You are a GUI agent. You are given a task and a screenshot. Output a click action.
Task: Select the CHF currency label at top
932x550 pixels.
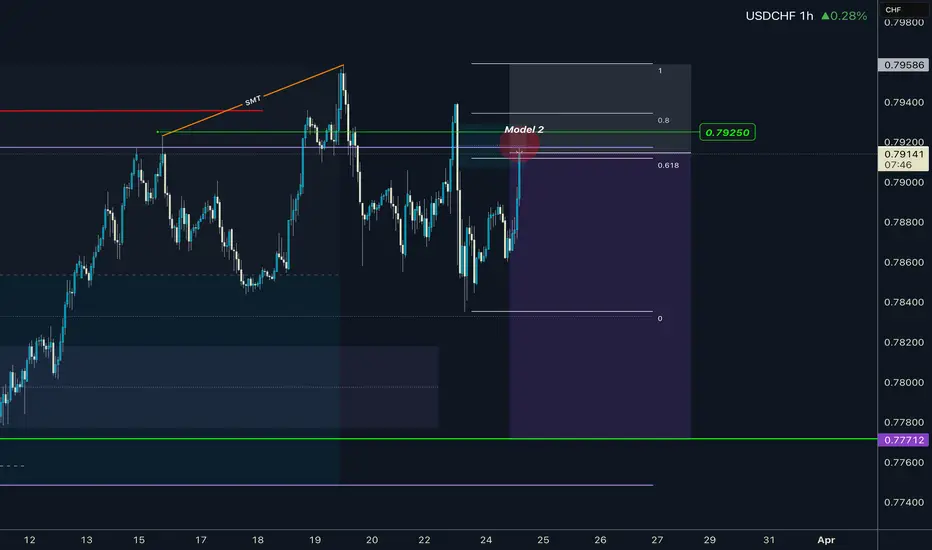point(893,10)
